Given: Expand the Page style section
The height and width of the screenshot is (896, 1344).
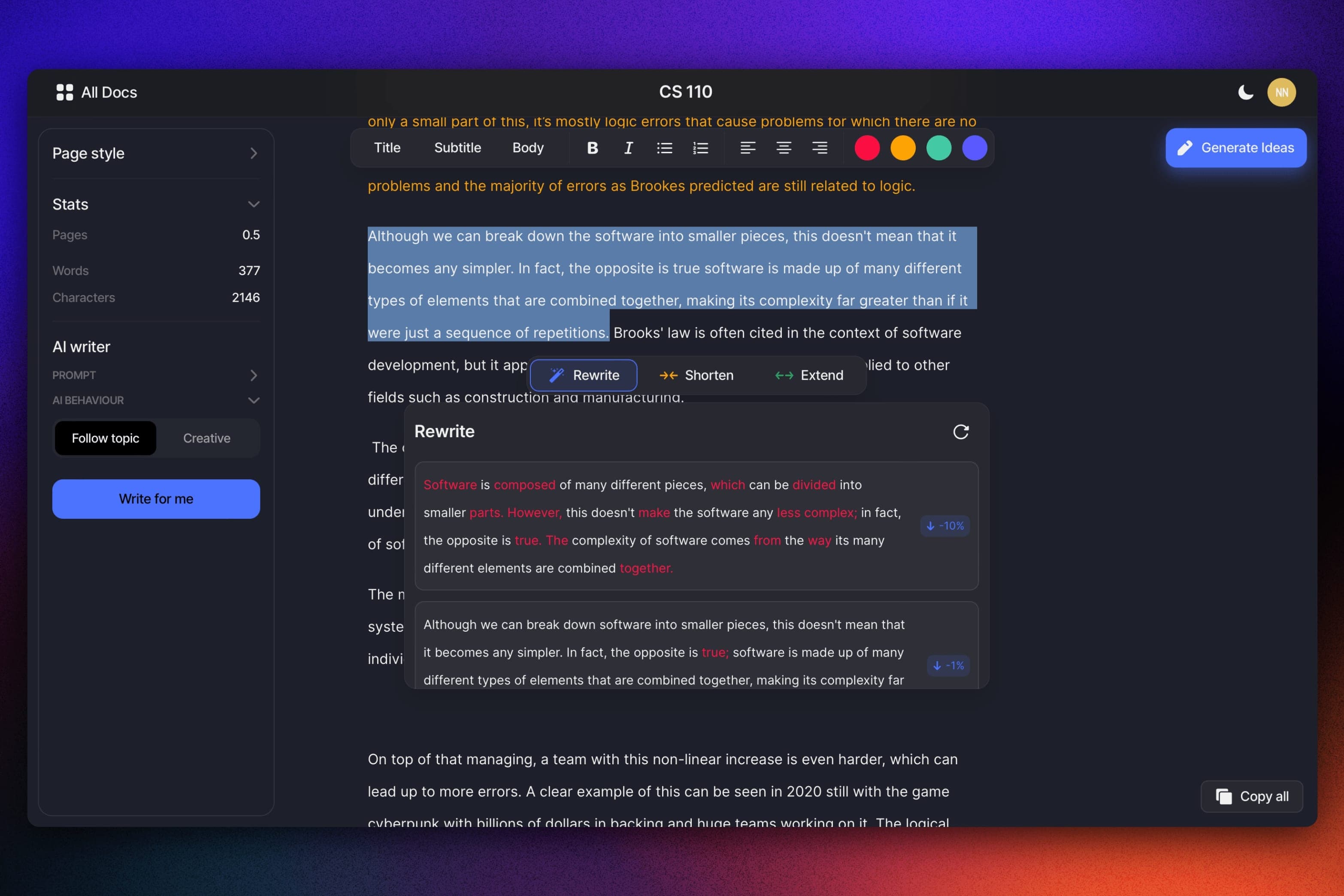Looking at the screenshot, I should (x=156, y=153).
